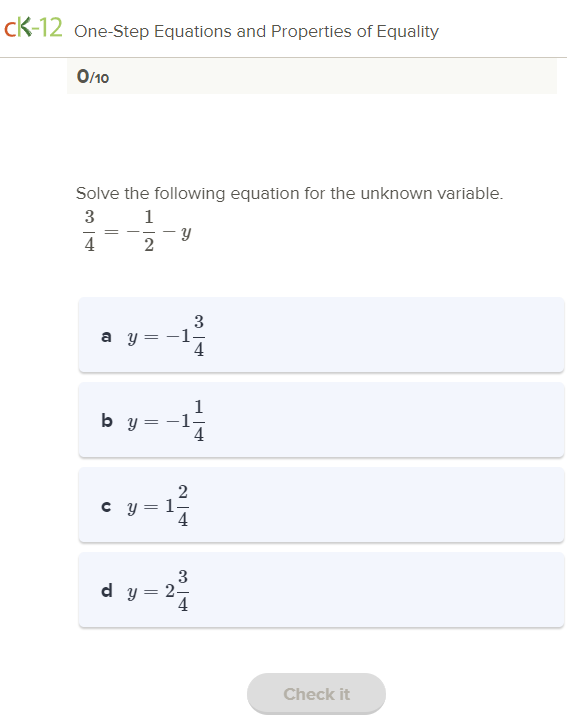
Task: Click the letter b option label
Action: 106,421
